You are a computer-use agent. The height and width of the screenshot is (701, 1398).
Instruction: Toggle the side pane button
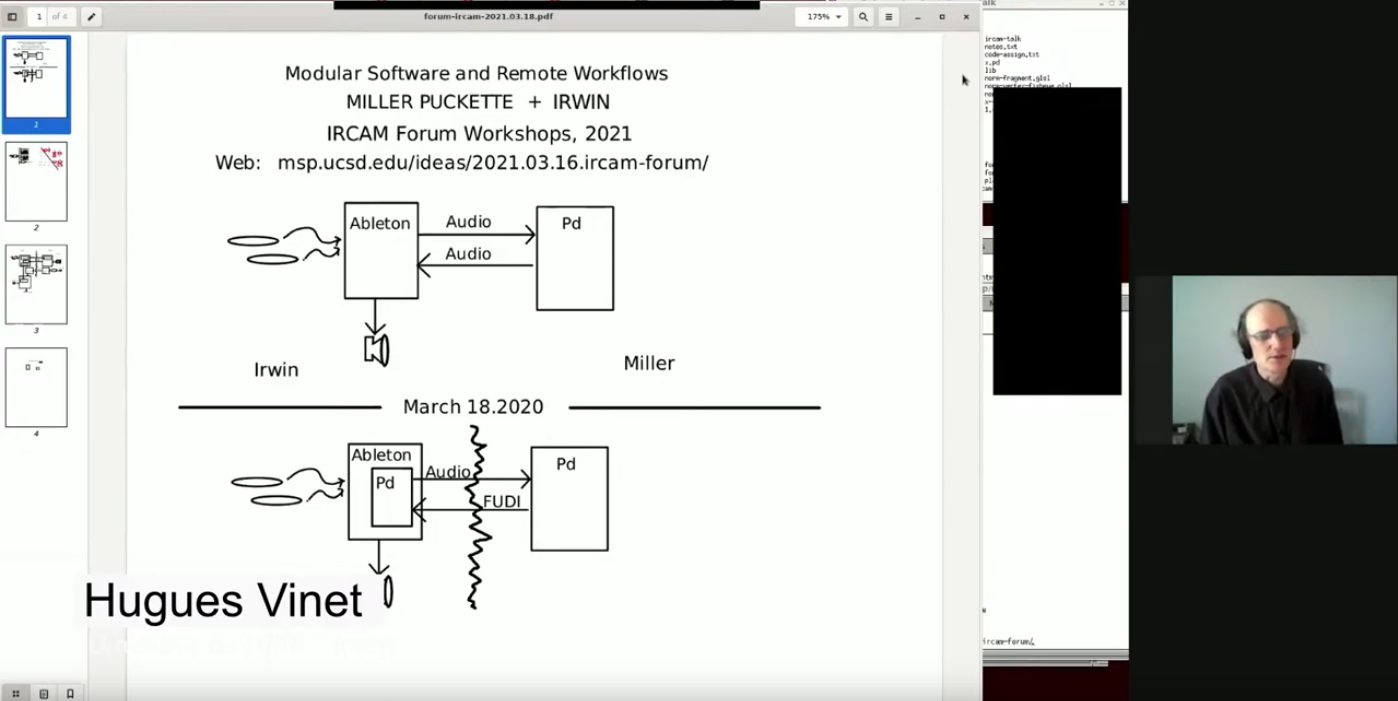(x=12, y=17)
